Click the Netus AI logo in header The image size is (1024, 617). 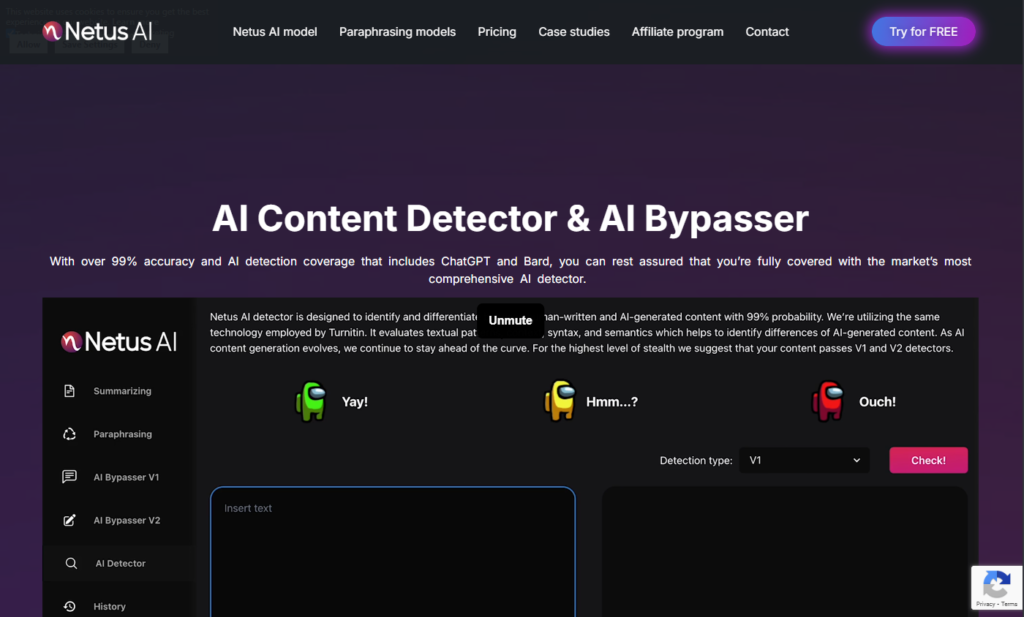(x=98, y=32)
